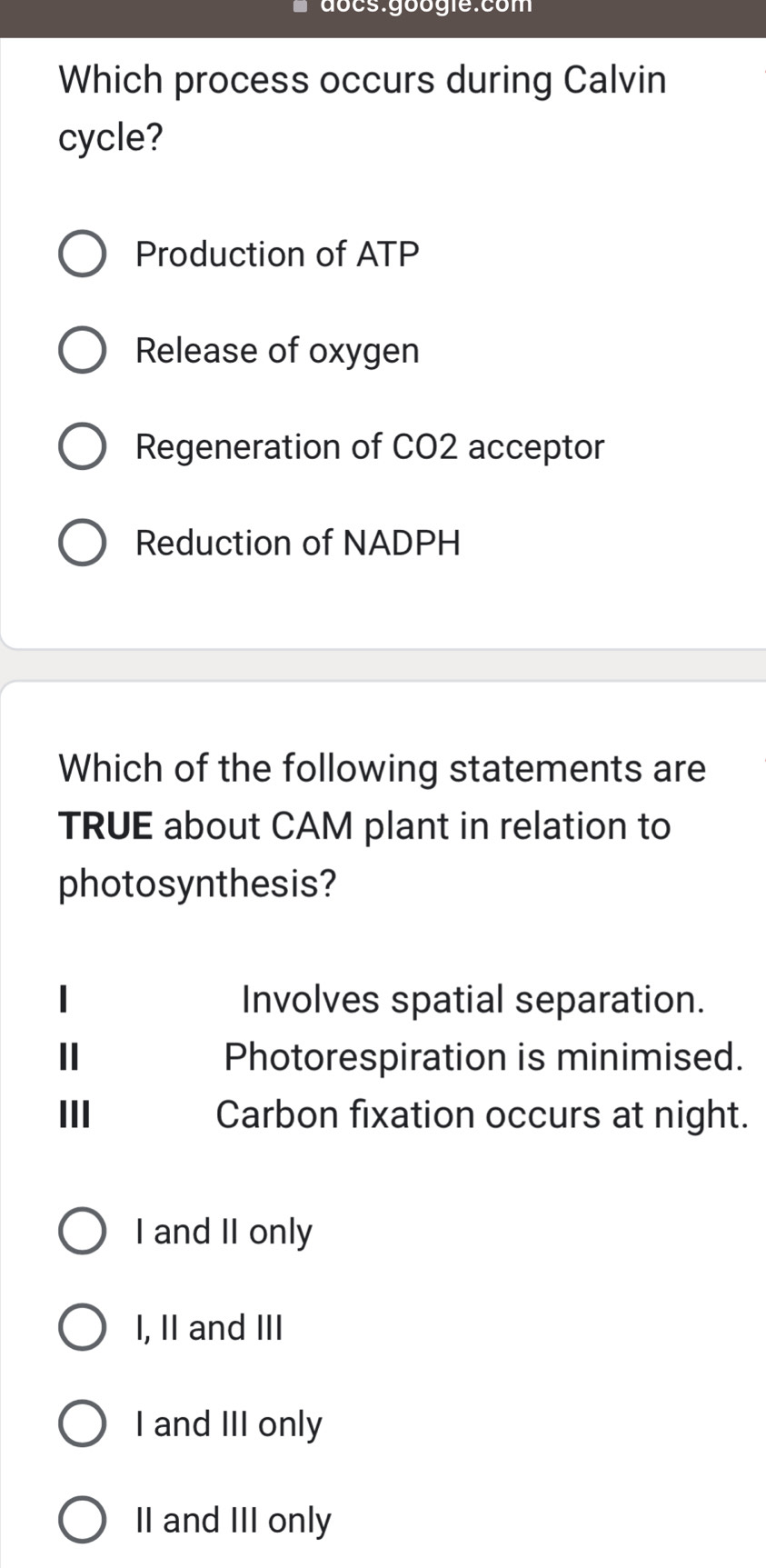Screen dimensions: 766x1568
Task: Click statement III "Carbon fixation occurs at night"
Action: click(x=482, y=1114)
